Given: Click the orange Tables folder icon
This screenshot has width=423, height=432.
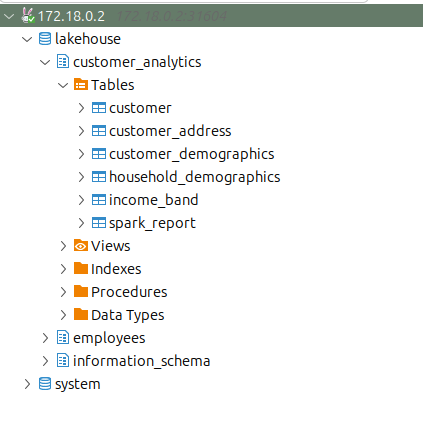Looking at the screenshot, I should (x=81, y=85).
